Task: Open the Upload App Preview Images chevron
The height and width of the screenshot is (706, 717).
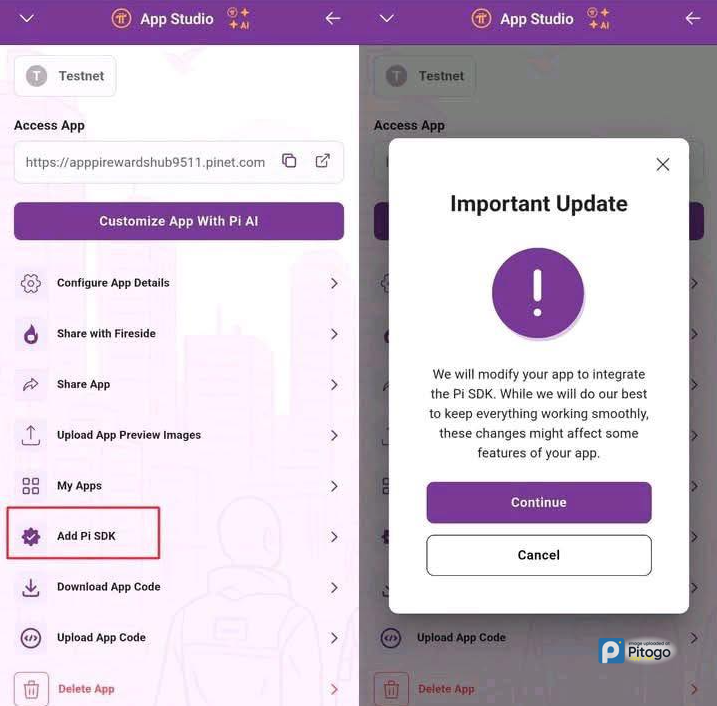Action: [x=334, y=435]
